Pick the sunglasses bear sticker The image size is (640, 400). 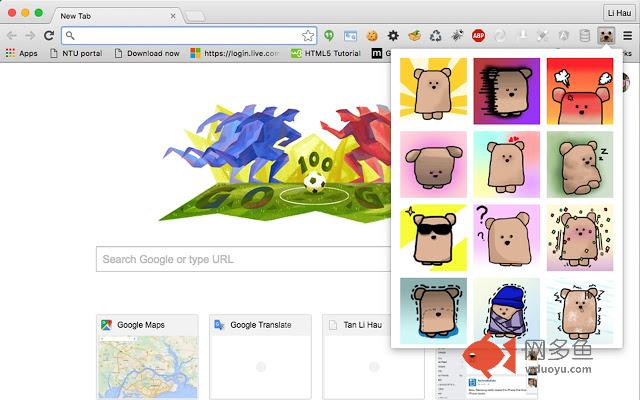(x=433, y=238)
